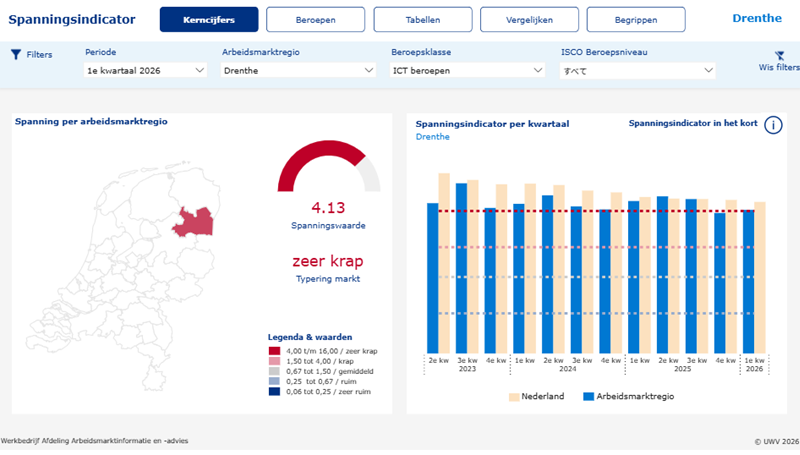800x455 pixels.
Task: Open the ISCO Beroepsniveau dropdown
Action: [637, 71]
